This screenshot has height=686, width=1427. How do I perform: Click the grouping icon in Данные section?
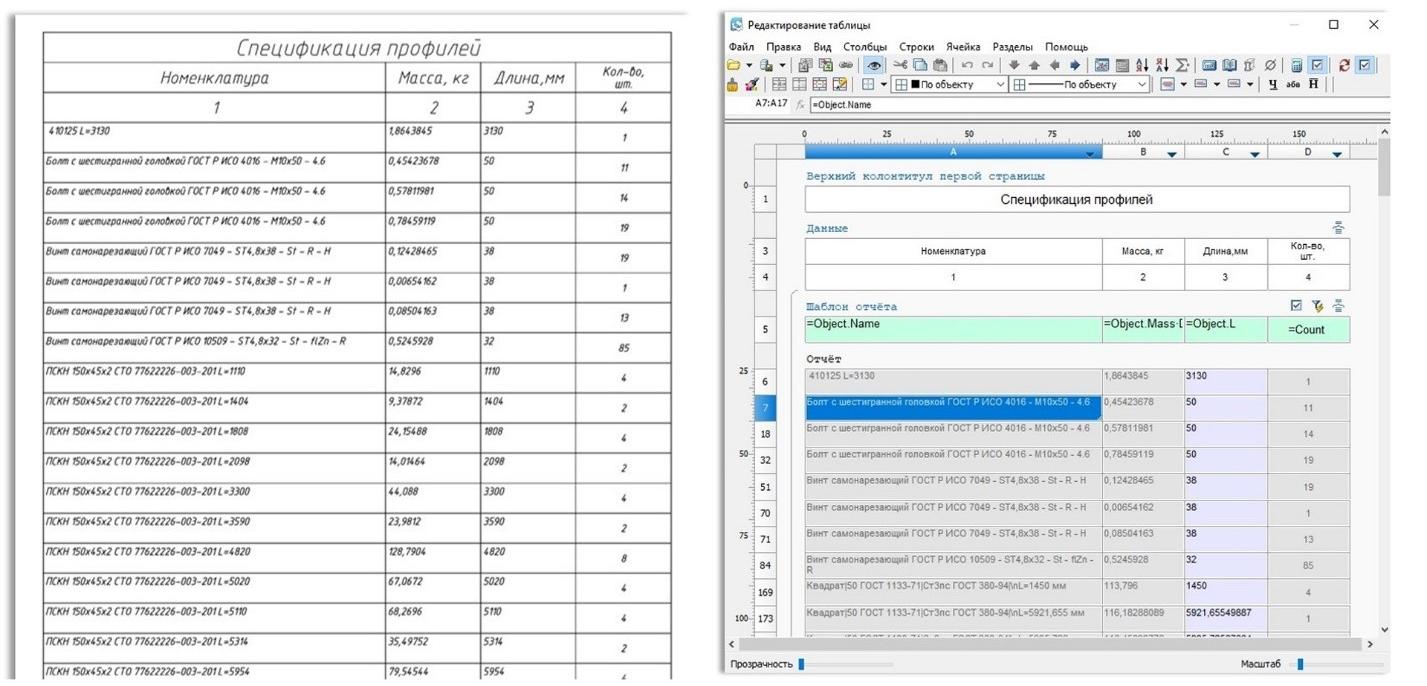point(1338,228)
